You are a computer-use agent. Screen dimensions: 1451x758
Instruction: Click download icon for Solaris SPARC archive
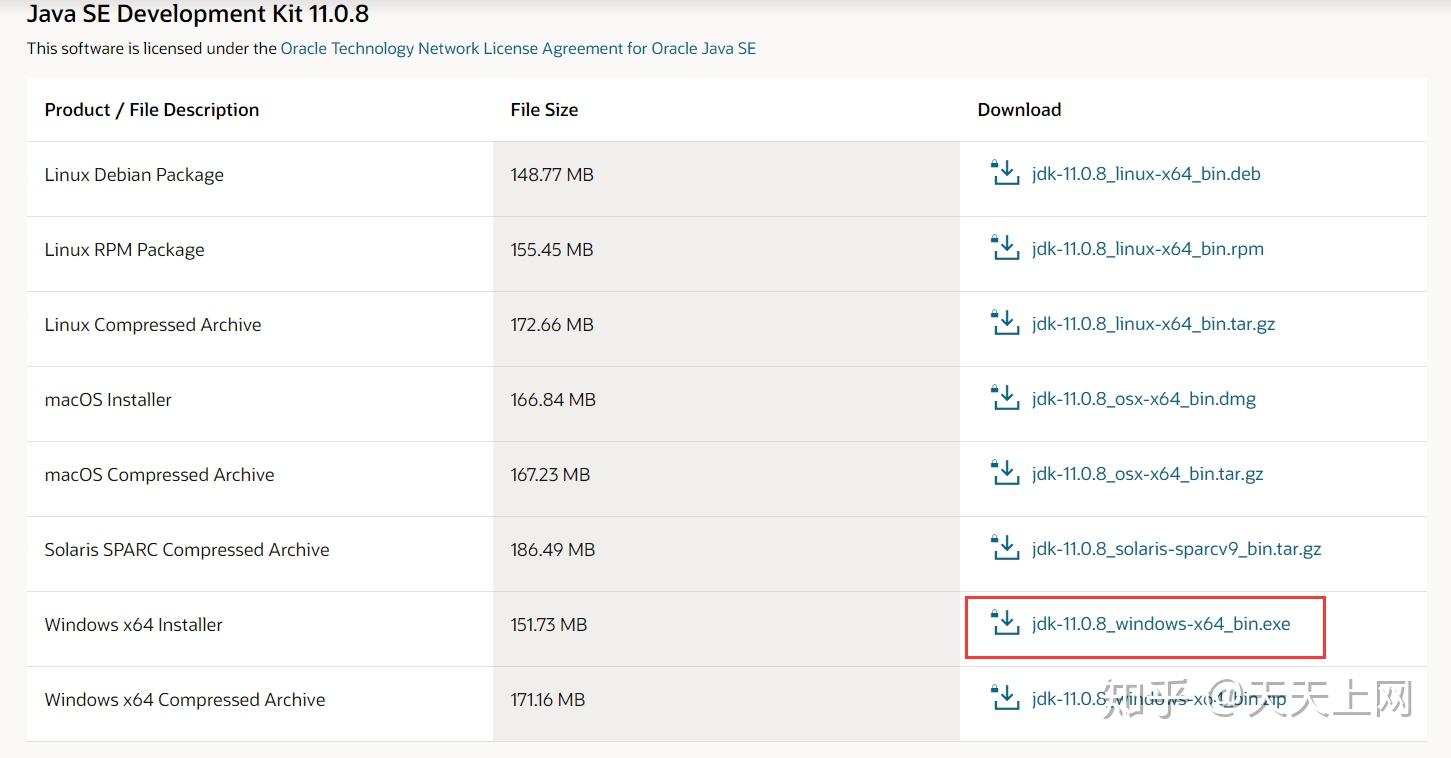click(x=1004, y=548)
